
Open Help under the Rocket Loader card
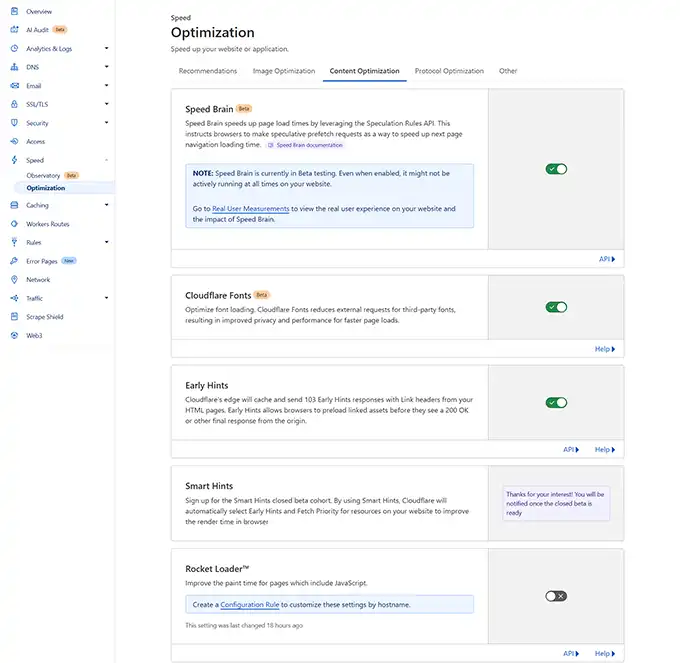click(x=605, y=653)
